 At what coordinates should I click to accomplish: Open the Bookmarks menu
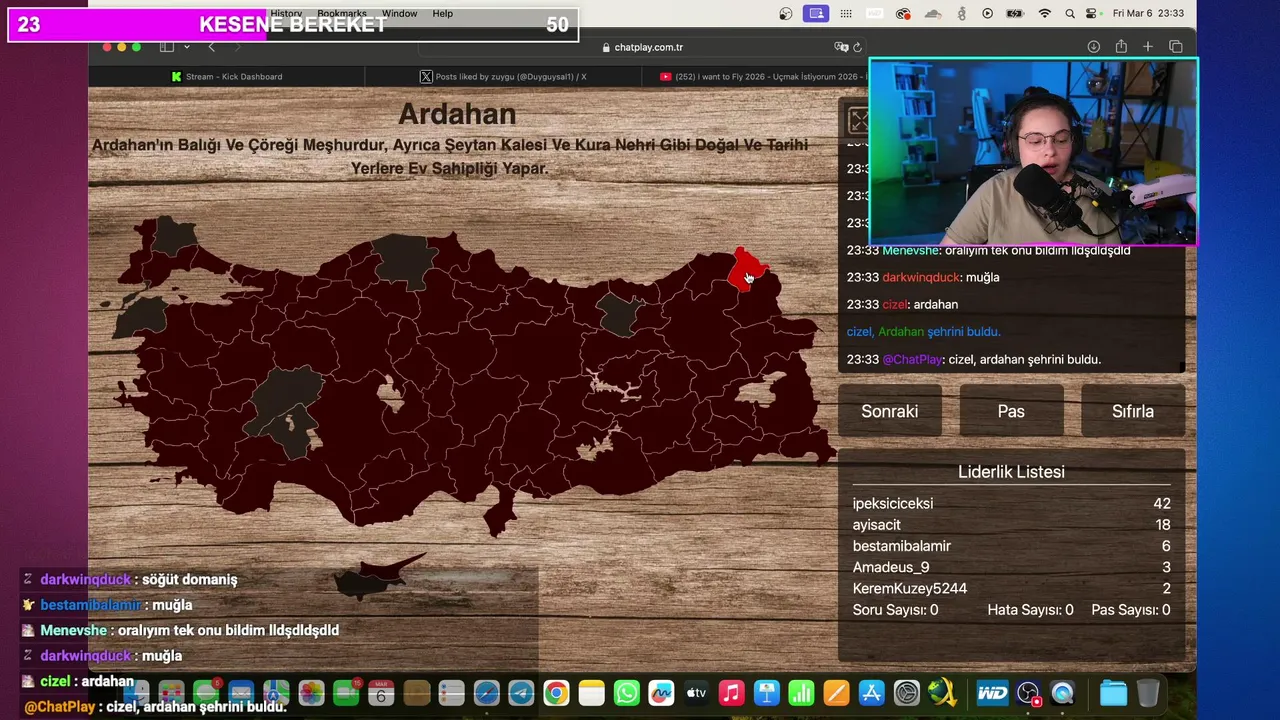tap(342, 13)
